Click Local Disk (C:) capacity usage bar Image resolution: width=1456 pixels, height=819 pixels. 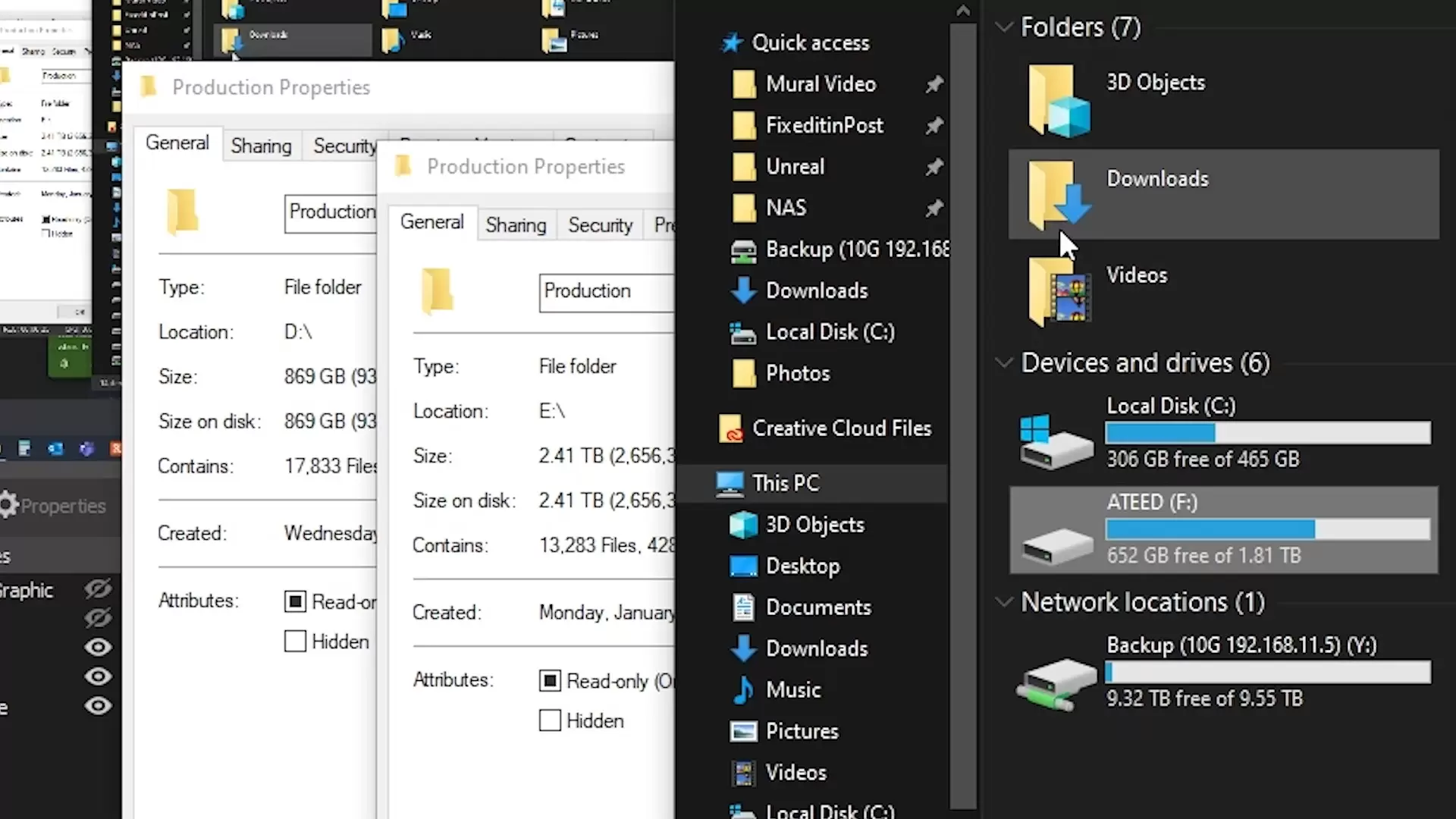coord(1267,433)
